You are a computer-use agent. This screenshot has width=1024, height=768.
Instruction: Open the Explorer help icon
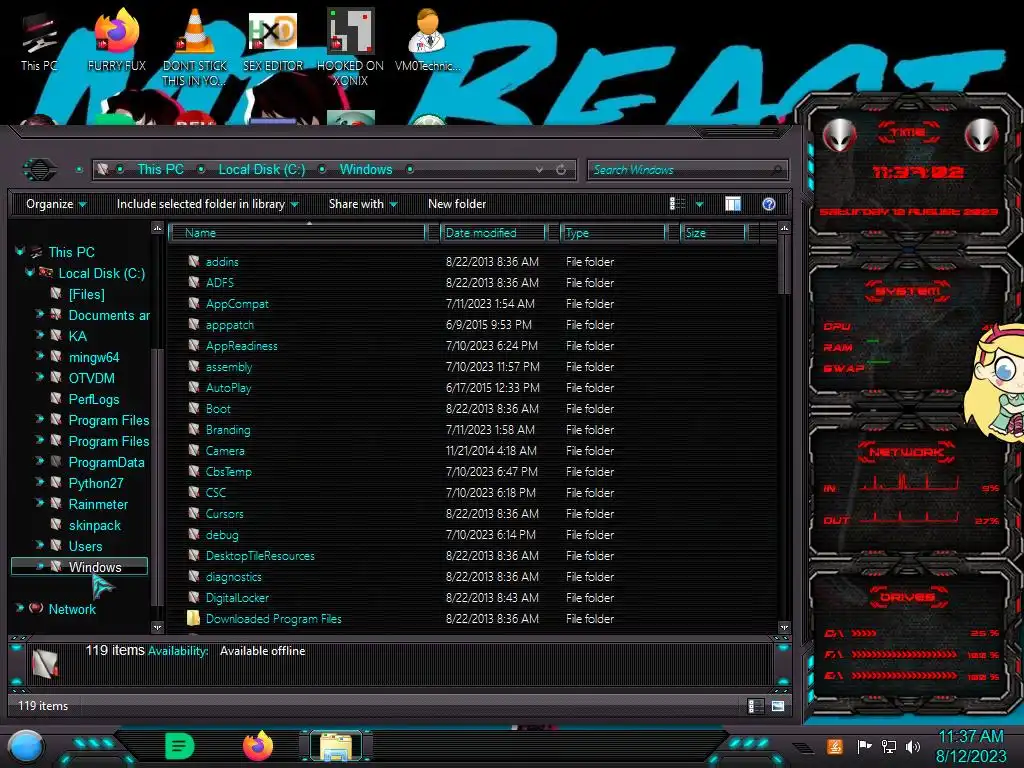click(x=769, y=204)
